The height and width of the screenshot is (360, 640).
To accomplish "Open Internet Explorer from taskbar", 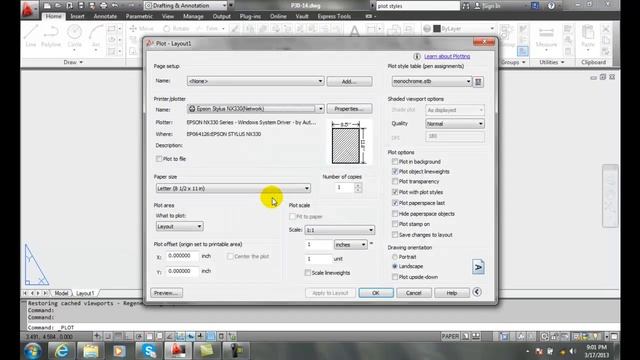I will point(61,351).
